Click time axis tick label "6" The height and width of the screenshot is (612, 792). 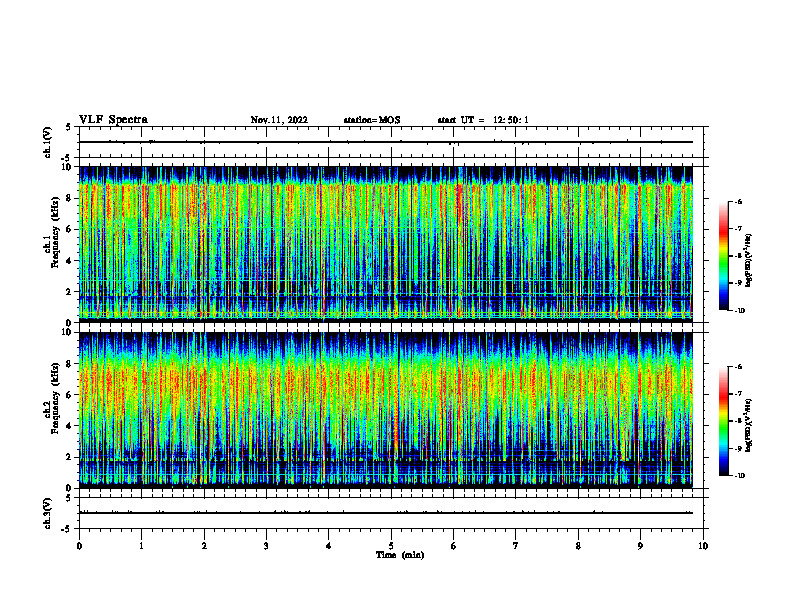(454, 546)
